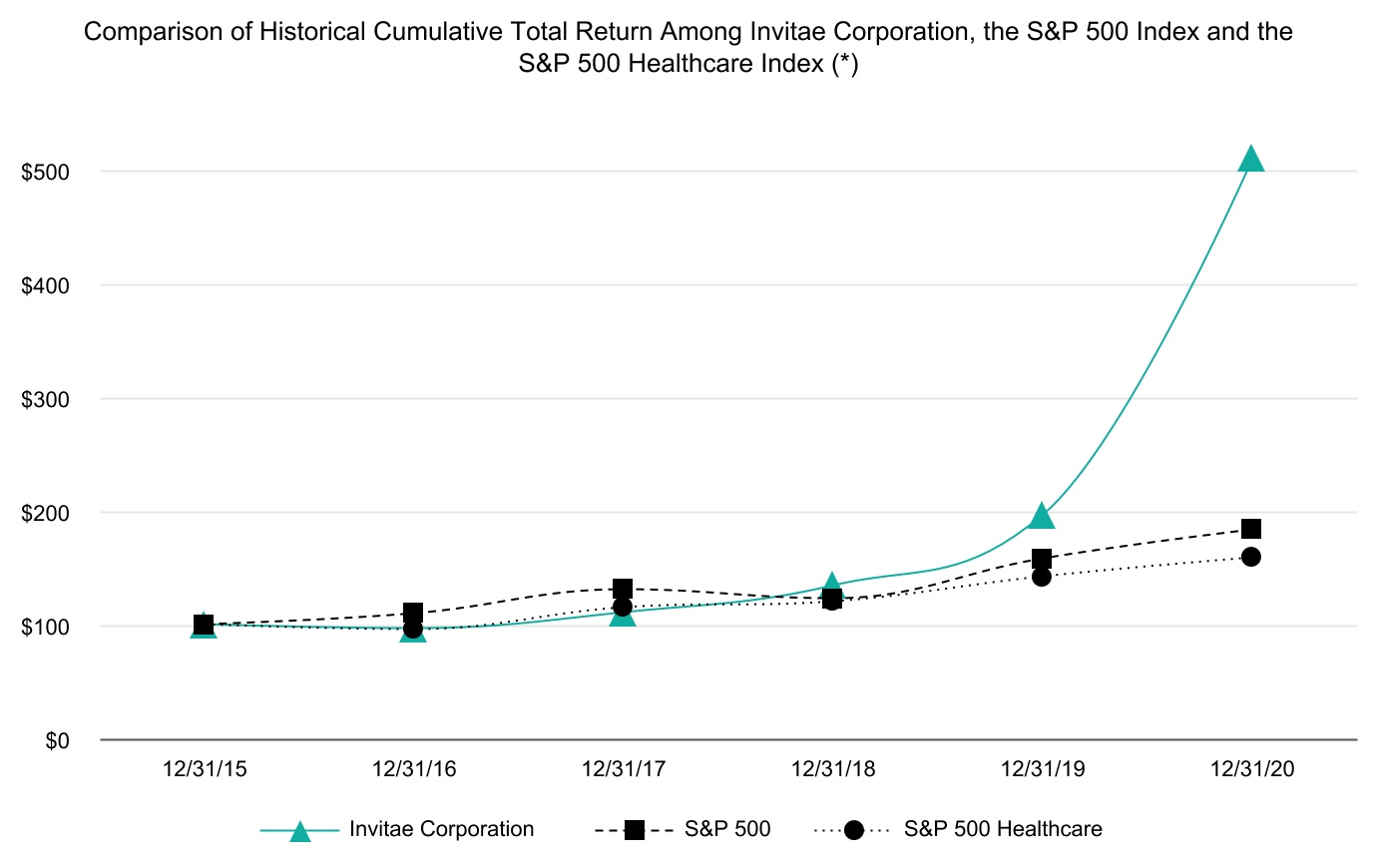The height and width of the screenshot is (868, 1377).
Task: Click the S&P 500 square marker at 12/31/19
Action: [x=1041, y=559]
